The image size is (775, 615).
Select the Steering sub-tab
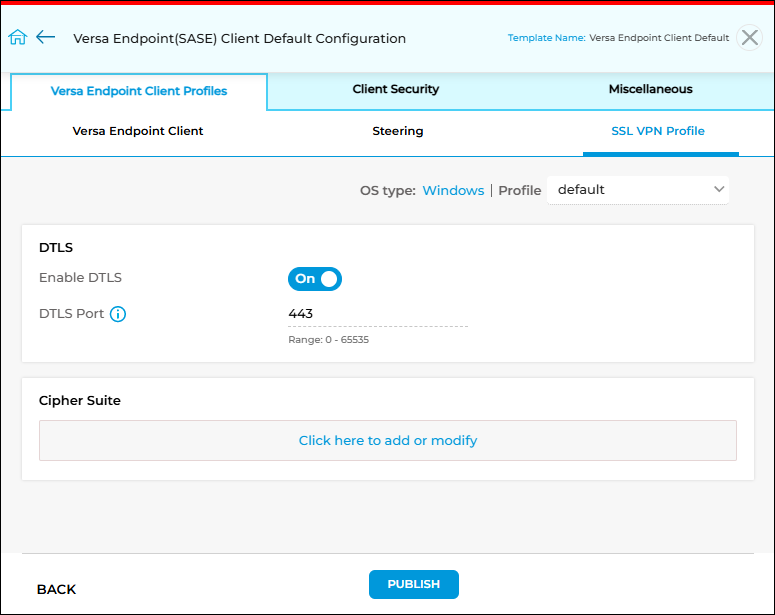[x=398, y=131]
